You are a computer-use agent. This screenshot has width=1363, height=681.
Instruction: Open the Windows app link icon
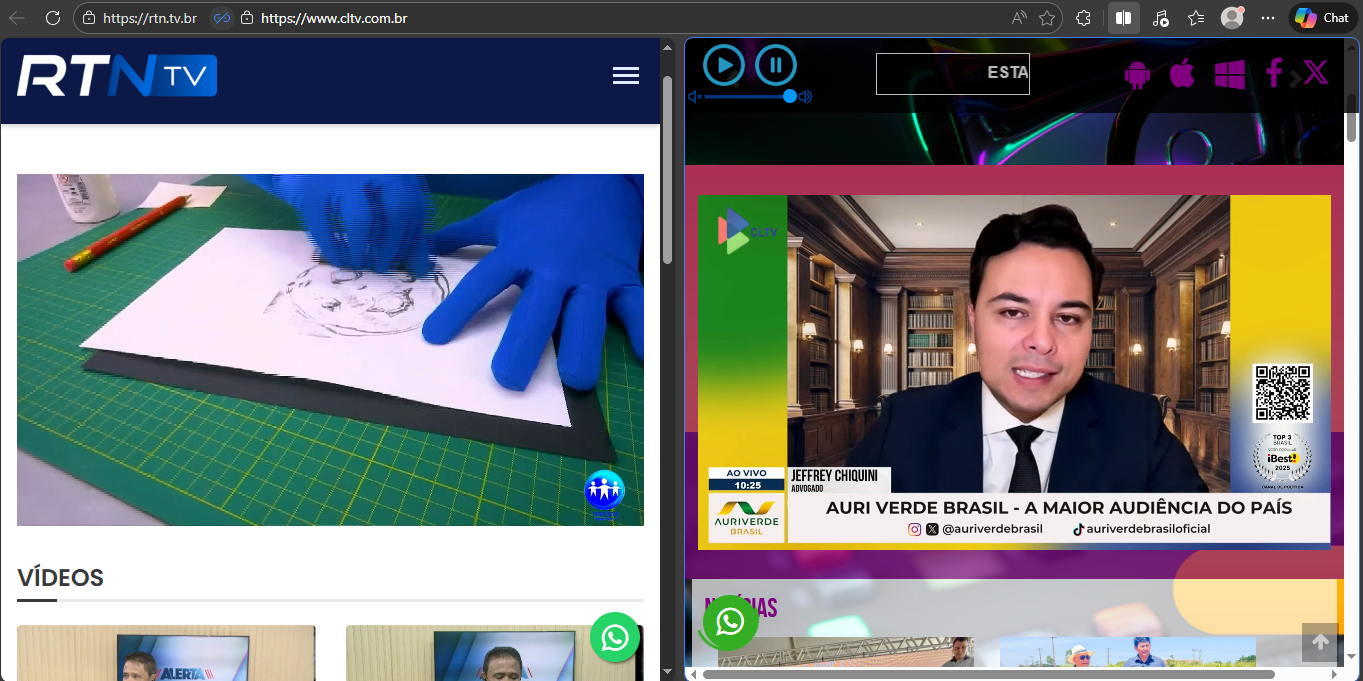(1230, 75)
